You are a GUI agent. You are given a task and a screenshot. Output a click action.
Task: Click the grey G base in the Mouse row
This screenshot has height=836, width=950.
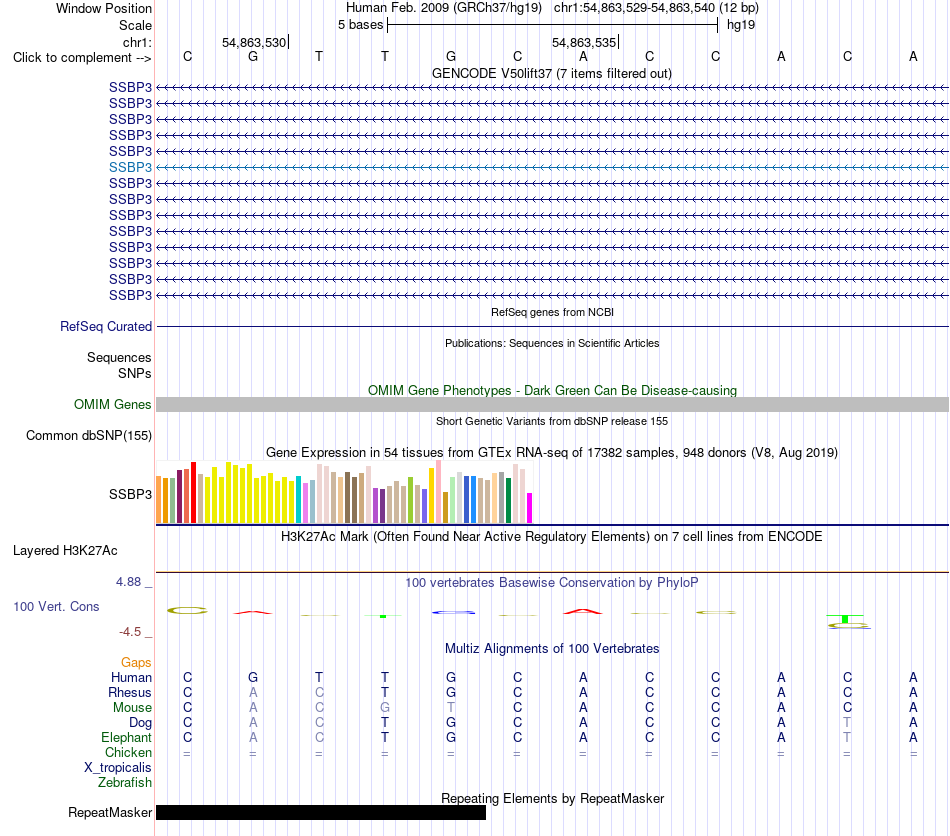click(x=385, y=708)
